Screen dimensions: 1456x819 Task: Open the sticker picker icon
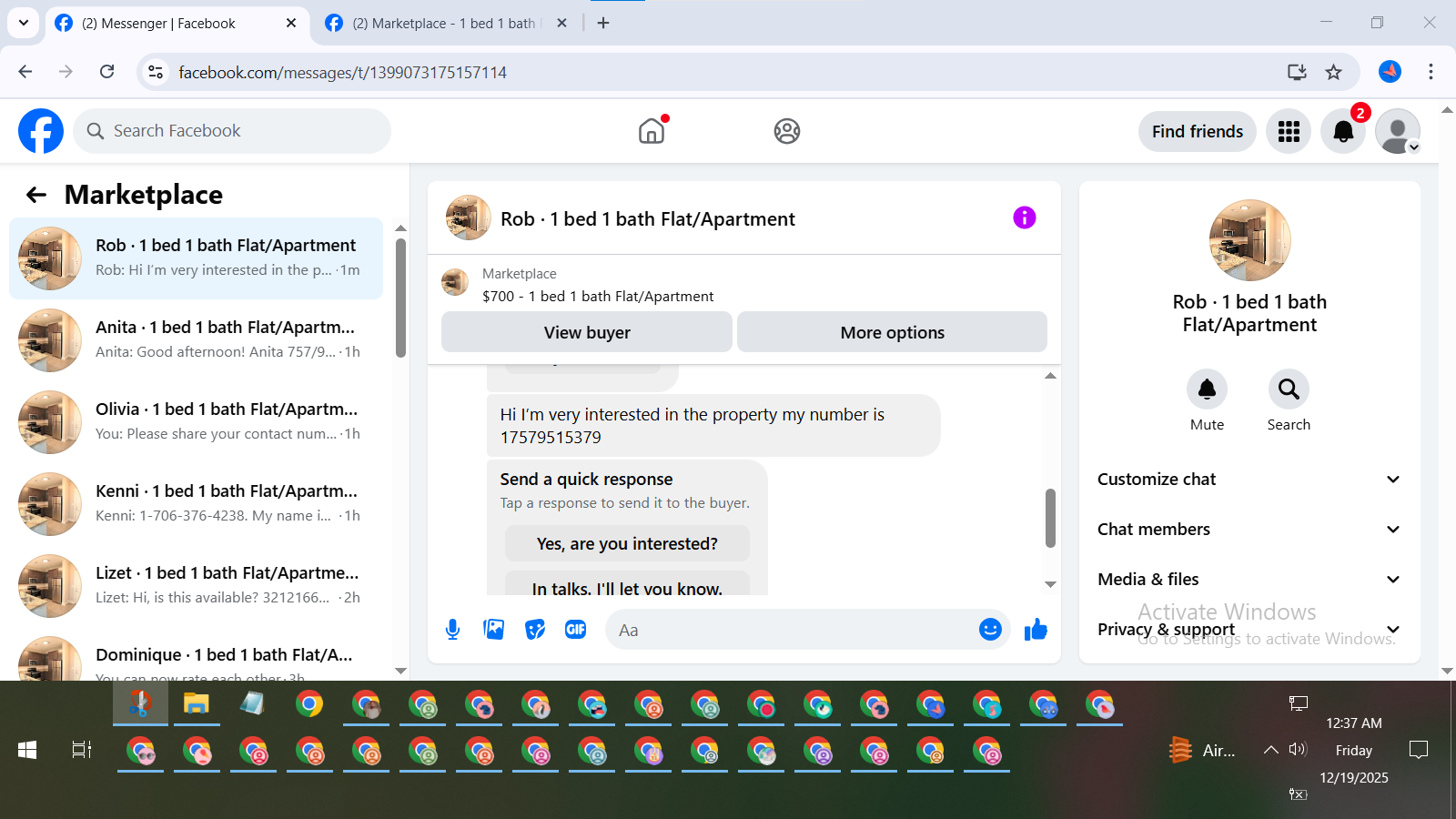click(535, 630)
